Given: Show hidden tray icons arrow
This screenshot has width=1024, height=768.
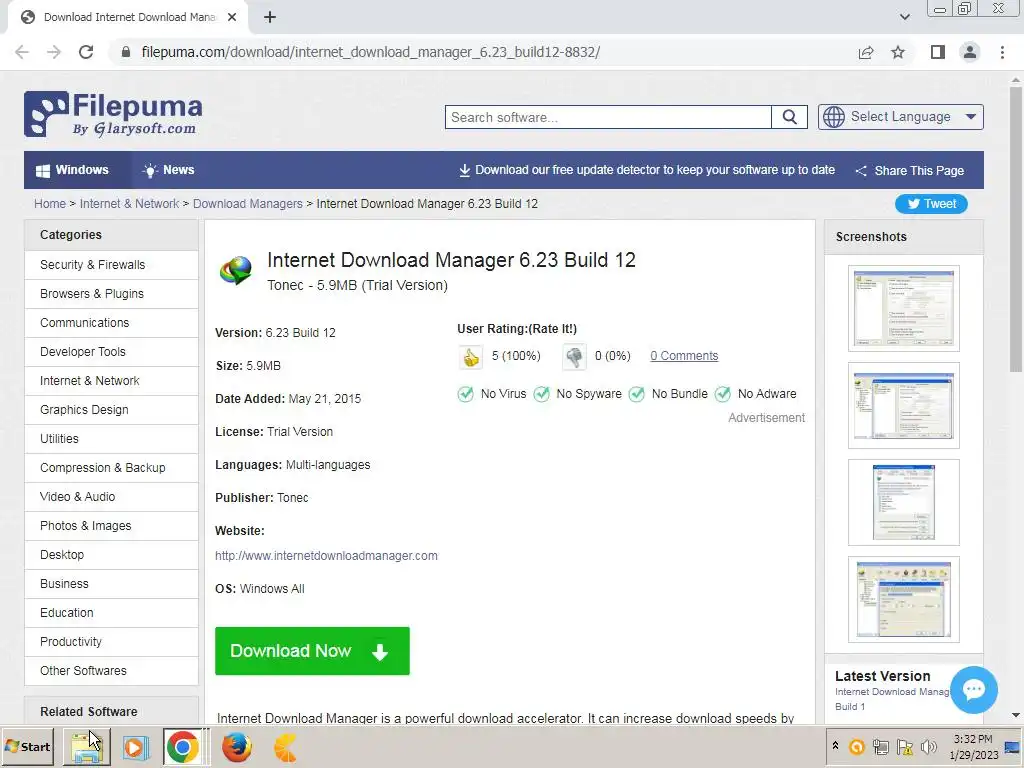Looking at the screenshot, I should [835, 746].
